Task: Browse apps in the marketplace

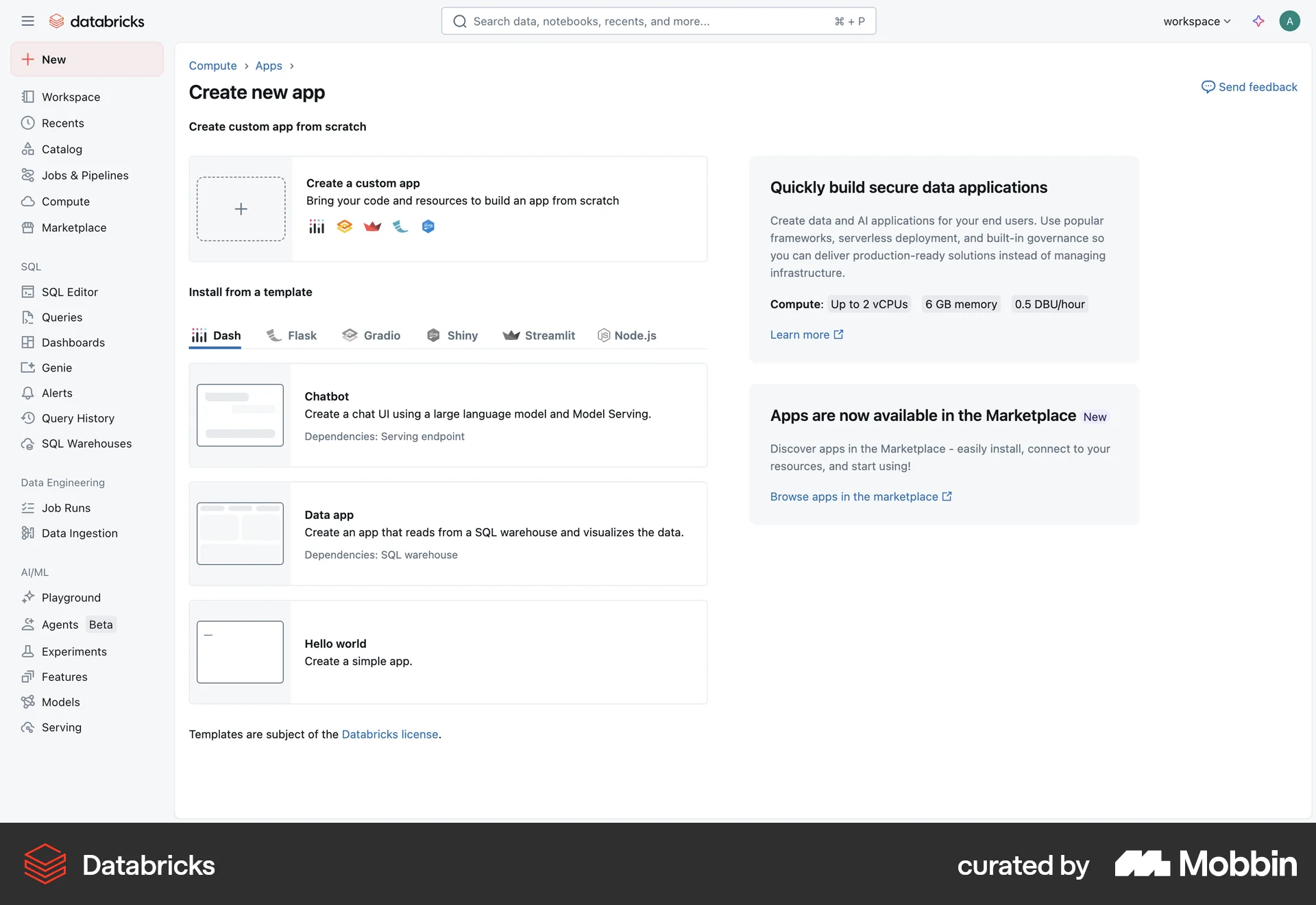Action: point(854,496)
